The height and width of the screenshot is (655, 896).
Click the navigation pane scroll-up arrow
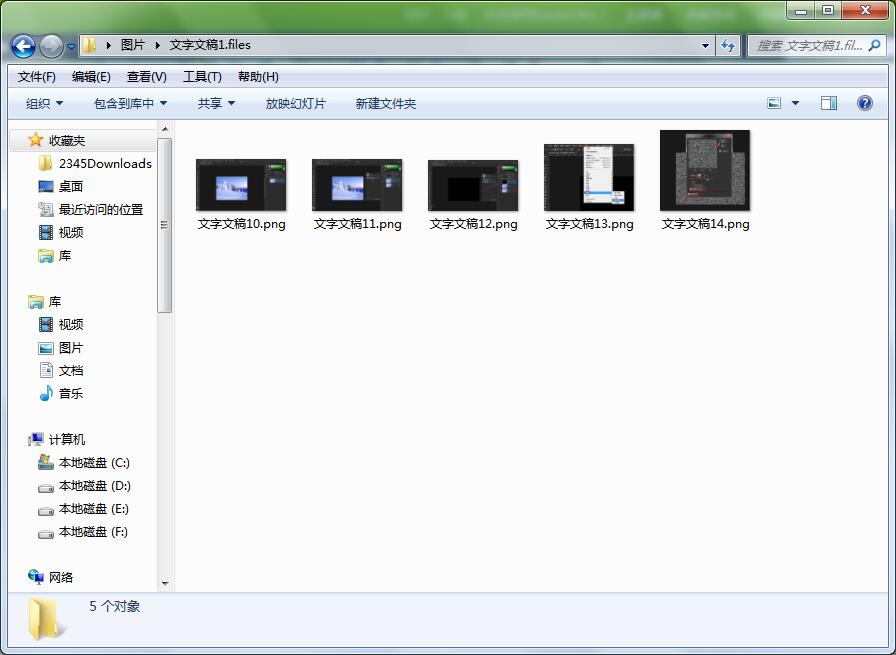click(165, 129)
